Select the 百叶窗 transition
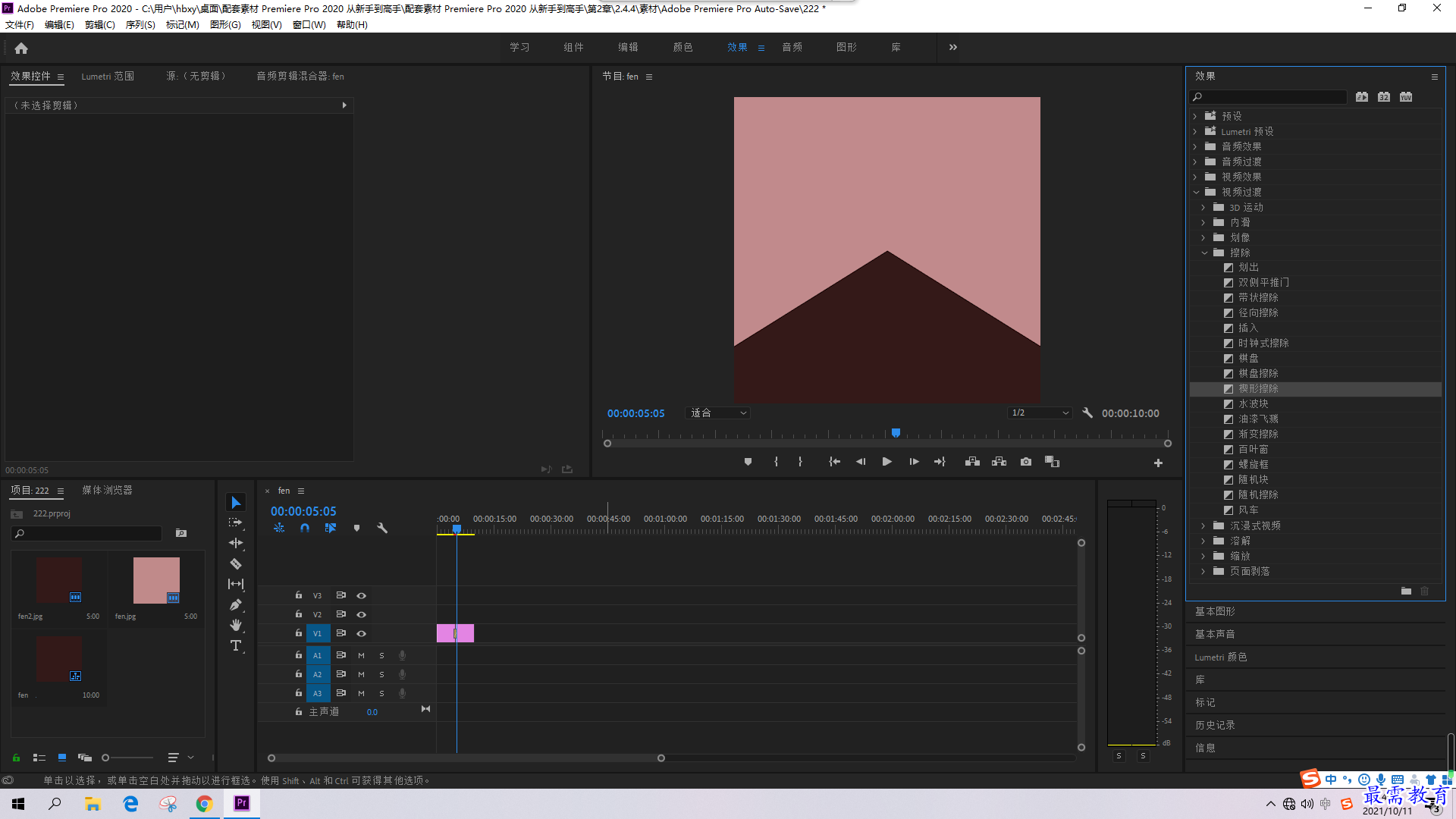The image size is (1456, 819). (x=1254, y=449)
